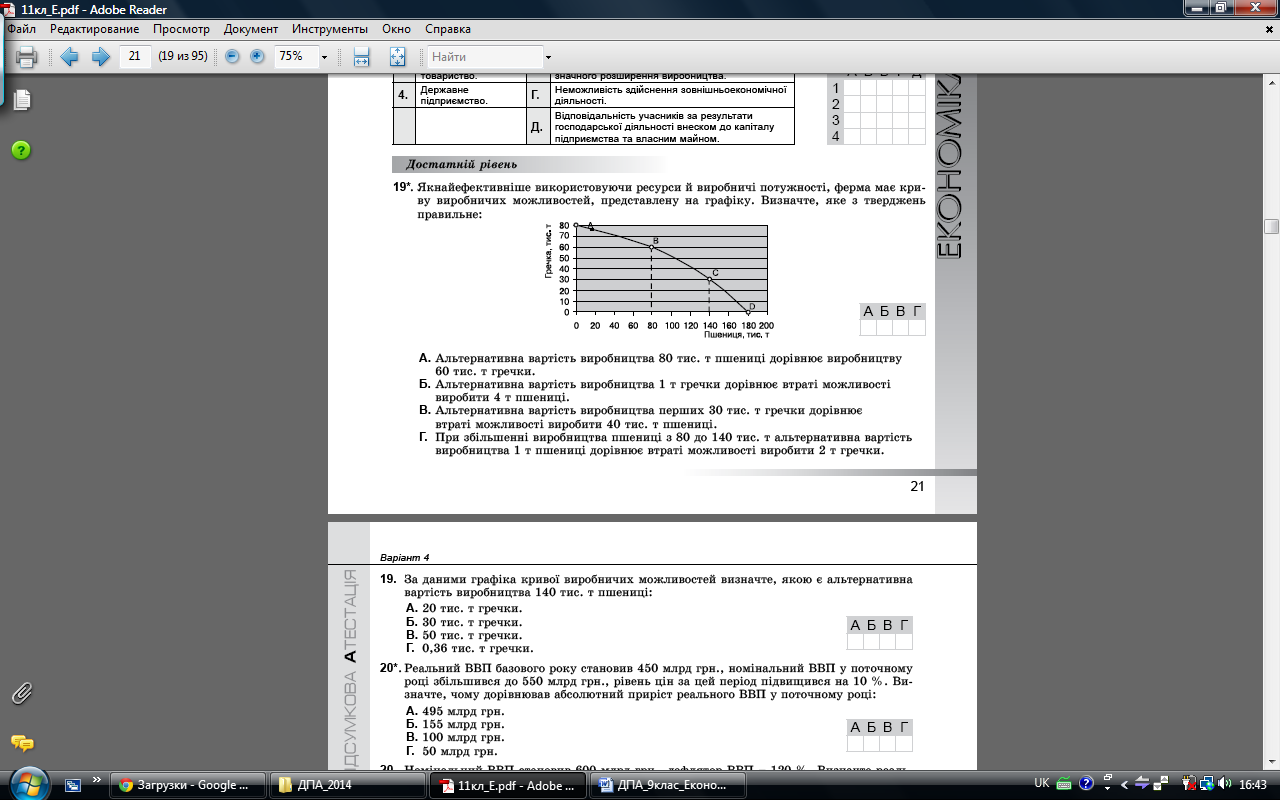This screenshot has height=800, width=1280.
Task: Open the Найти search options dropdown
Action: click(x=548, y=57)
